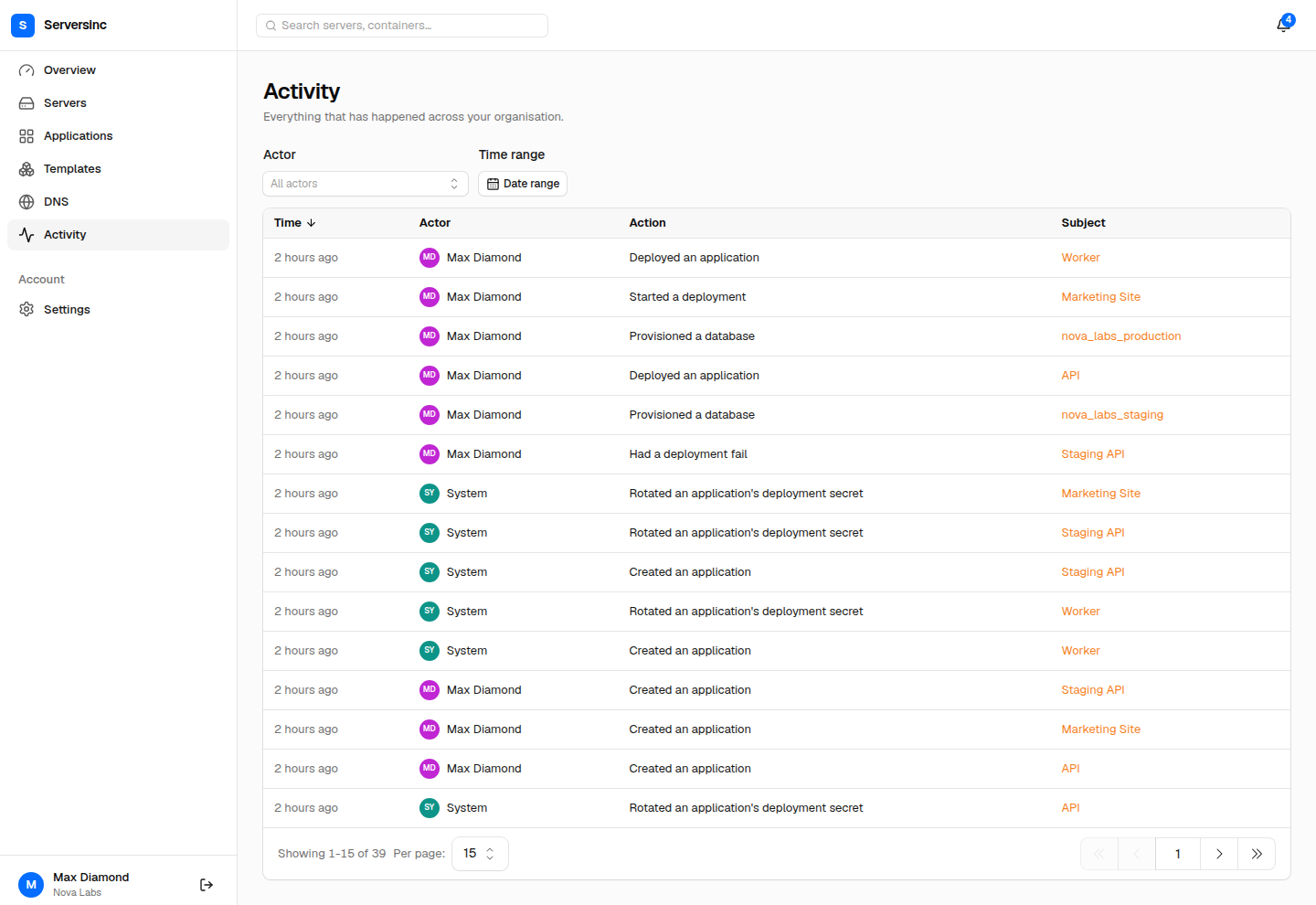Sort by the Time column header
Image resolution: width=1316 pixels, height=905 pixels.
click(294, 223)
